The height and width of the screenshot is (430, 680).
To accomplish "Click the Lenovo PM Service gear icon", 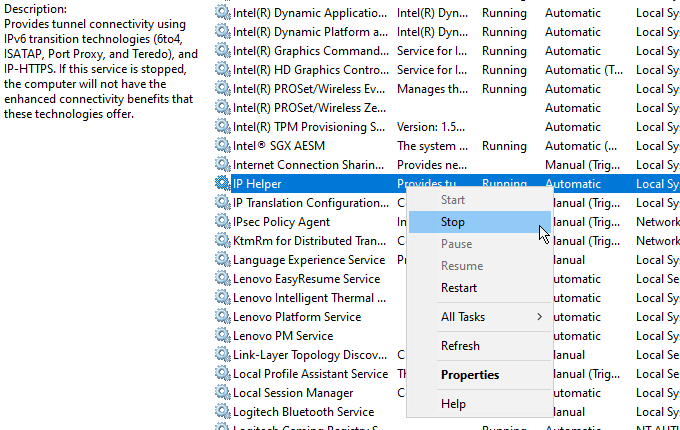I will coord(222,336).
